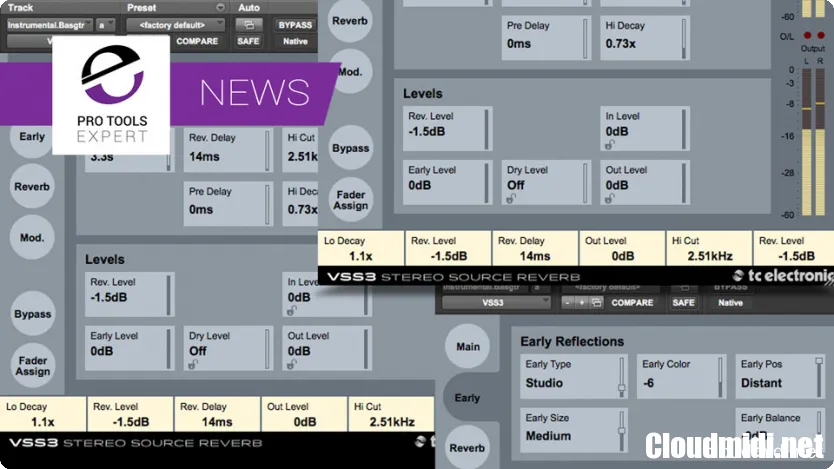
Task: Open the Cloudmidi.net watermark link
Action: [734, 444]
